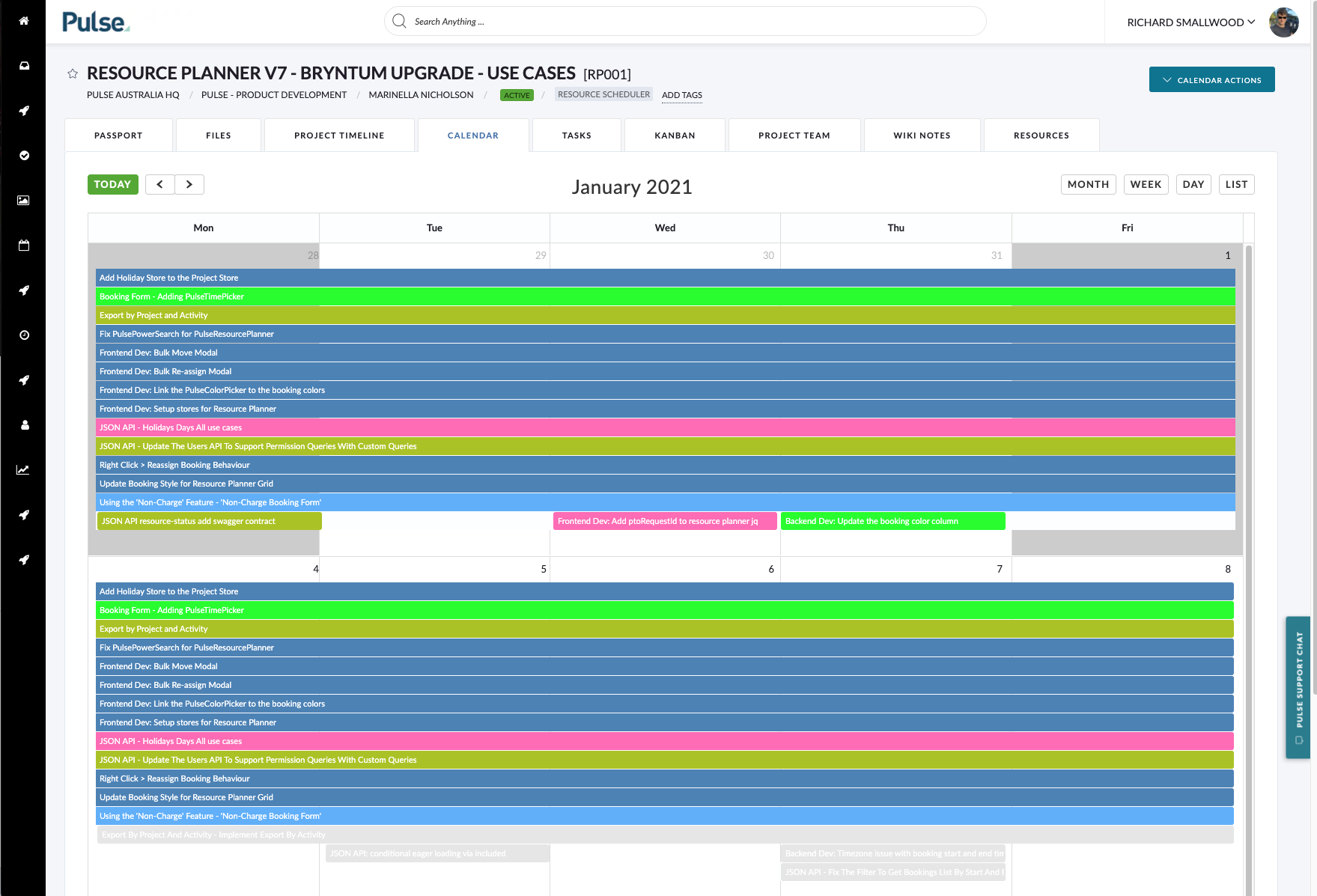Switch the calendar to List view

[1236, 184]
